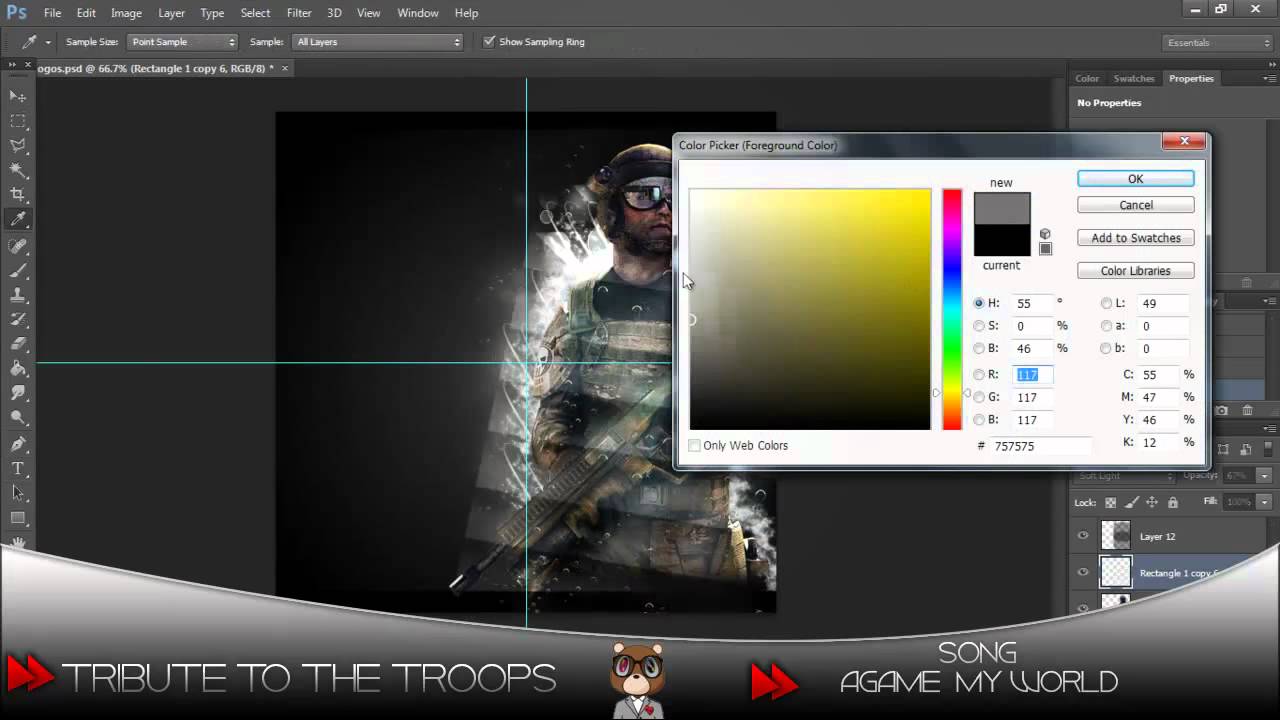Switch to the Color panel tab
The width and height of the screenshot is (1280, 720).
1087,78
